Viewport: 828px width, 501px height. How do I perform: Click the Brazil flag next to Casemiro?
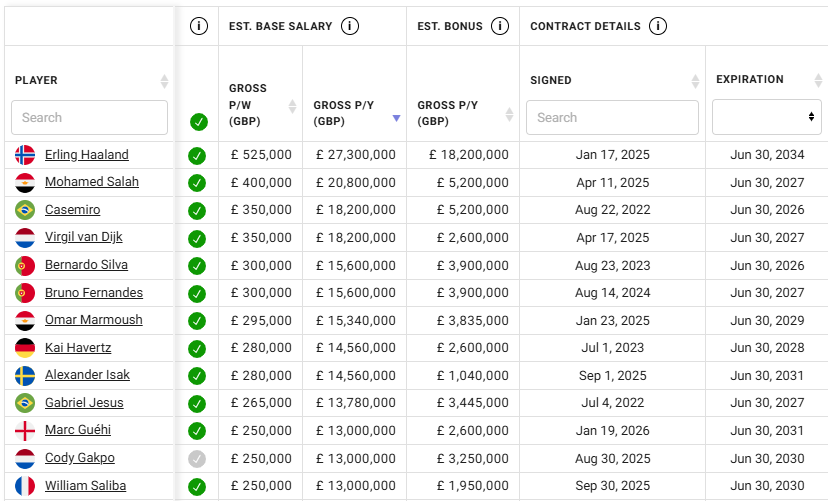(25, 210)
